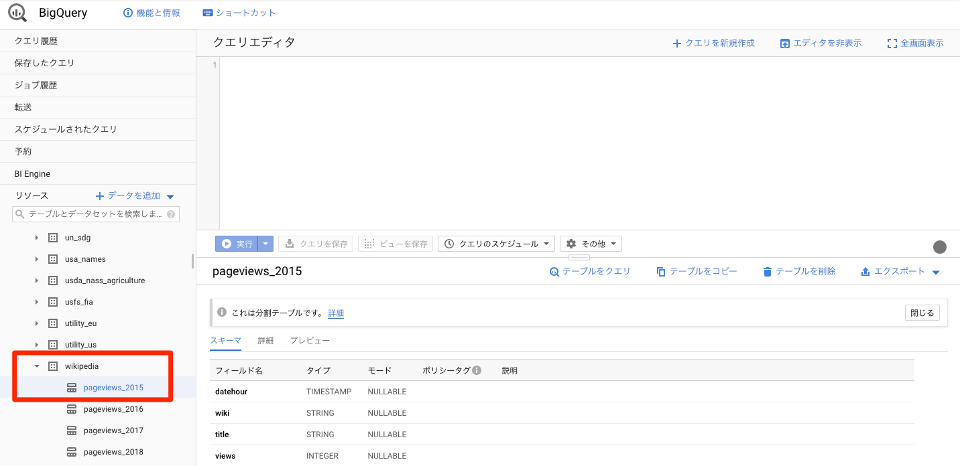Select the un_sdg dataset icon

53,237
